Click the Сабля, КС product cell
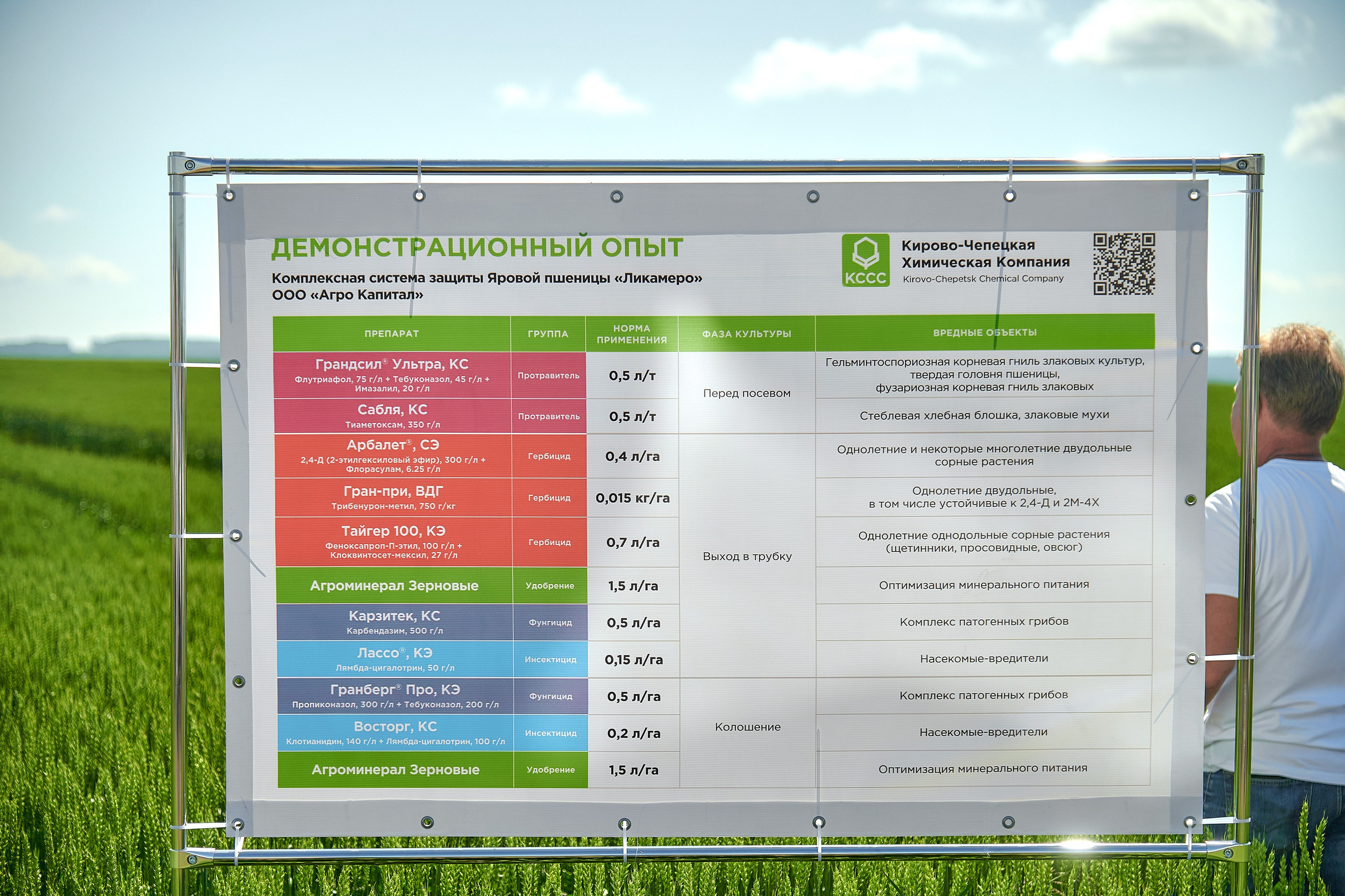 (x=392, y=416)
